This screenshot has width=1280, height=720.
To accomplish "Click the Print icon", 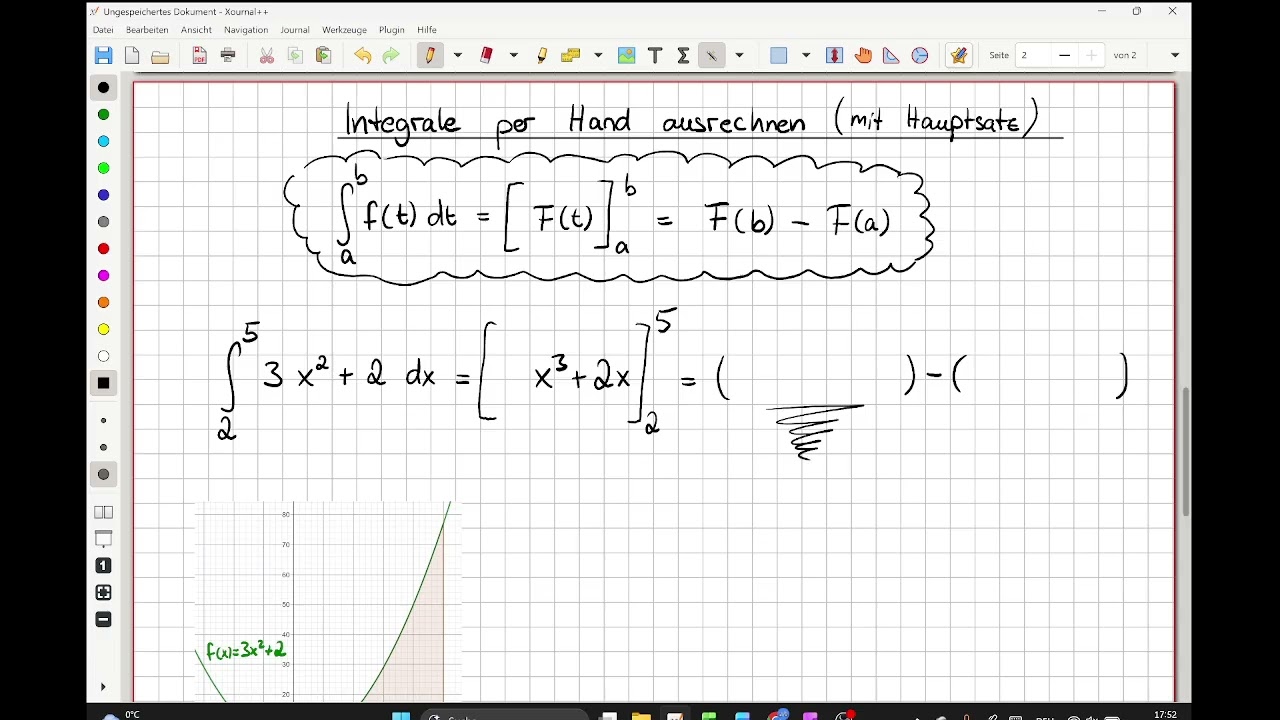I will [228, 56].
